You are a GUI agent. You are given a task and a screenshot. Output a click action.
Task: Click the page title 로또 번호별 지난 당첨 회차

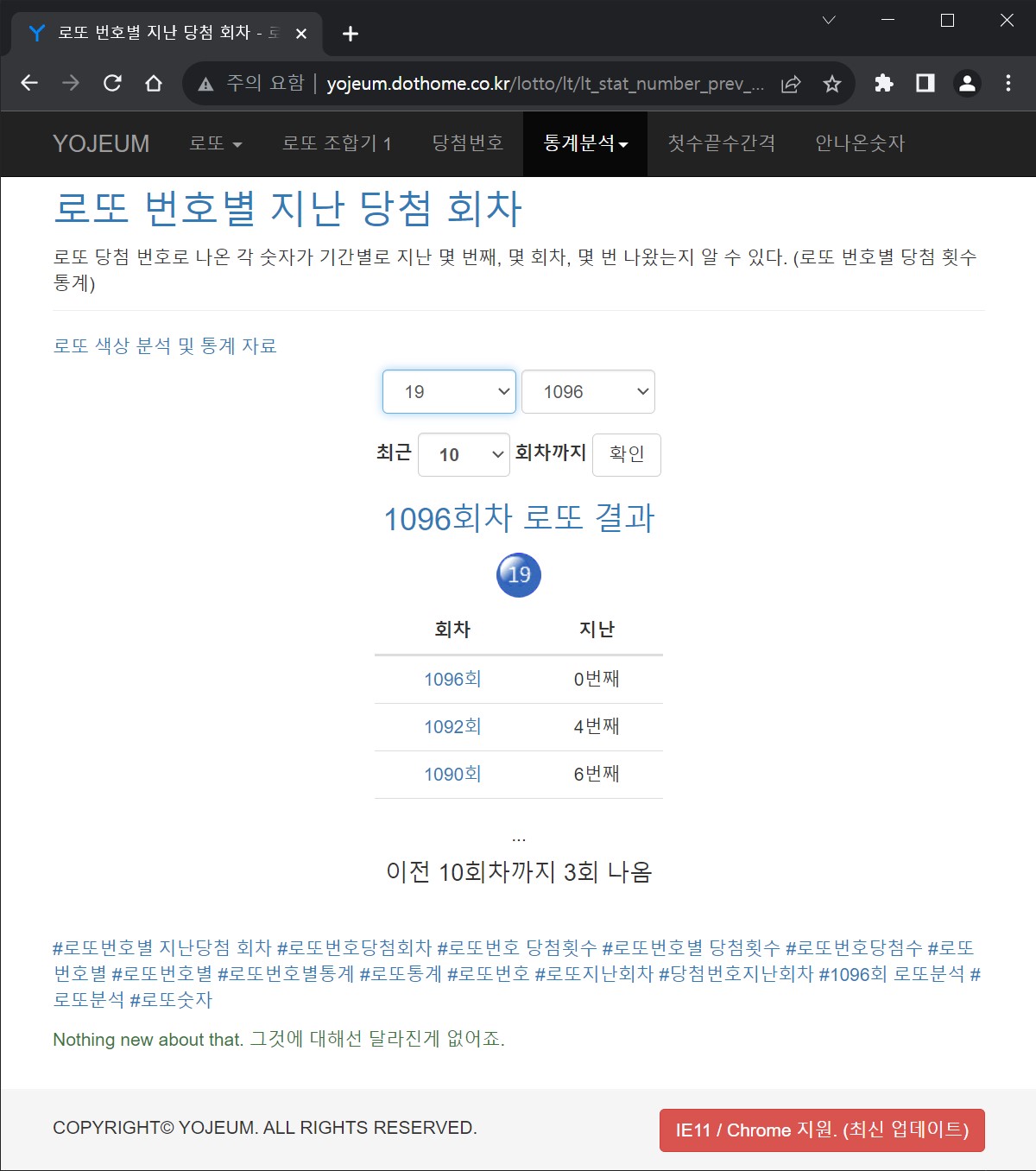pos(287,208)
